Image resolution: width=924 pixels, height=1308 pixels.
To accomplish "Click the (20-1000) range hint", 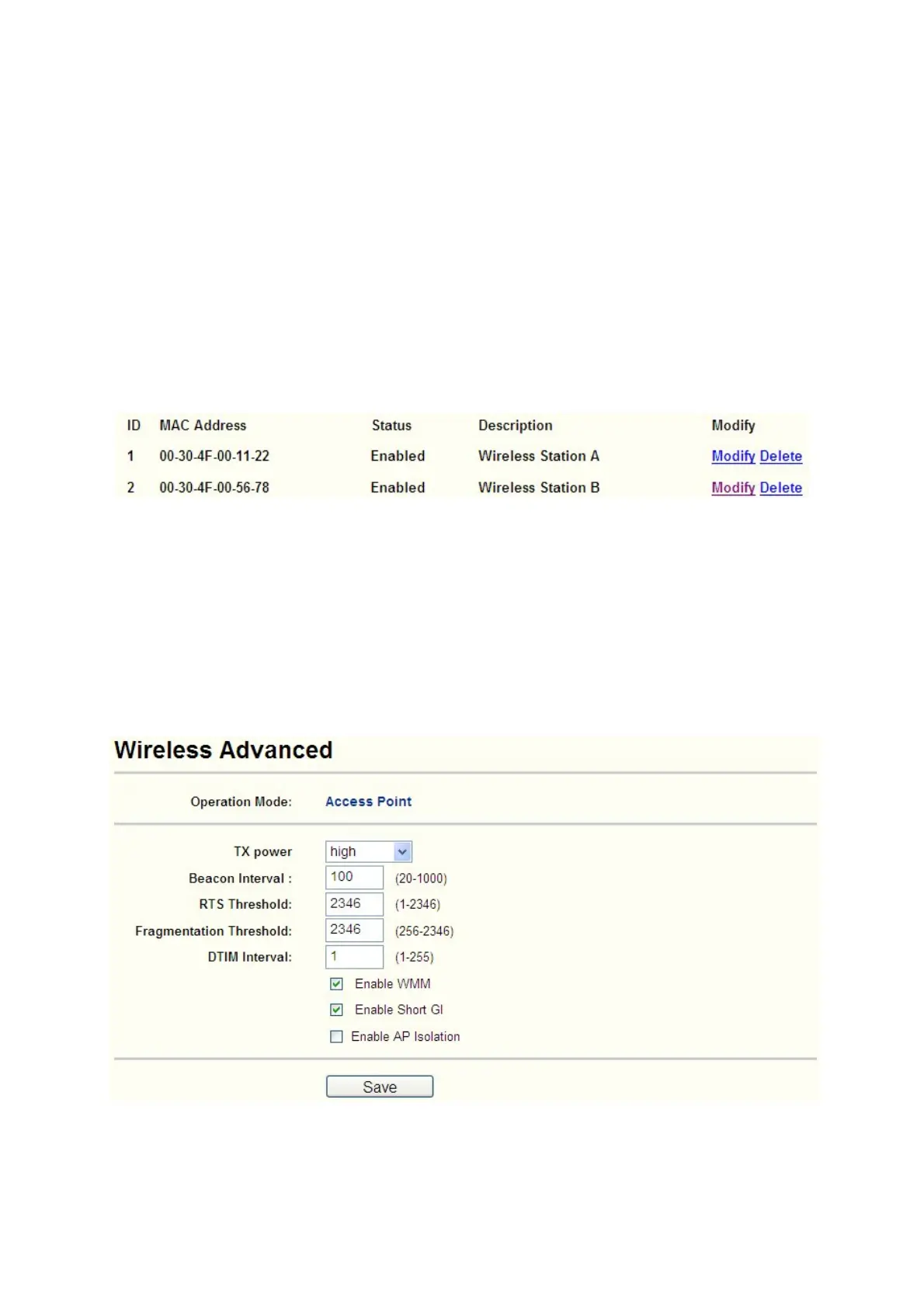I will tap(421, 878).
